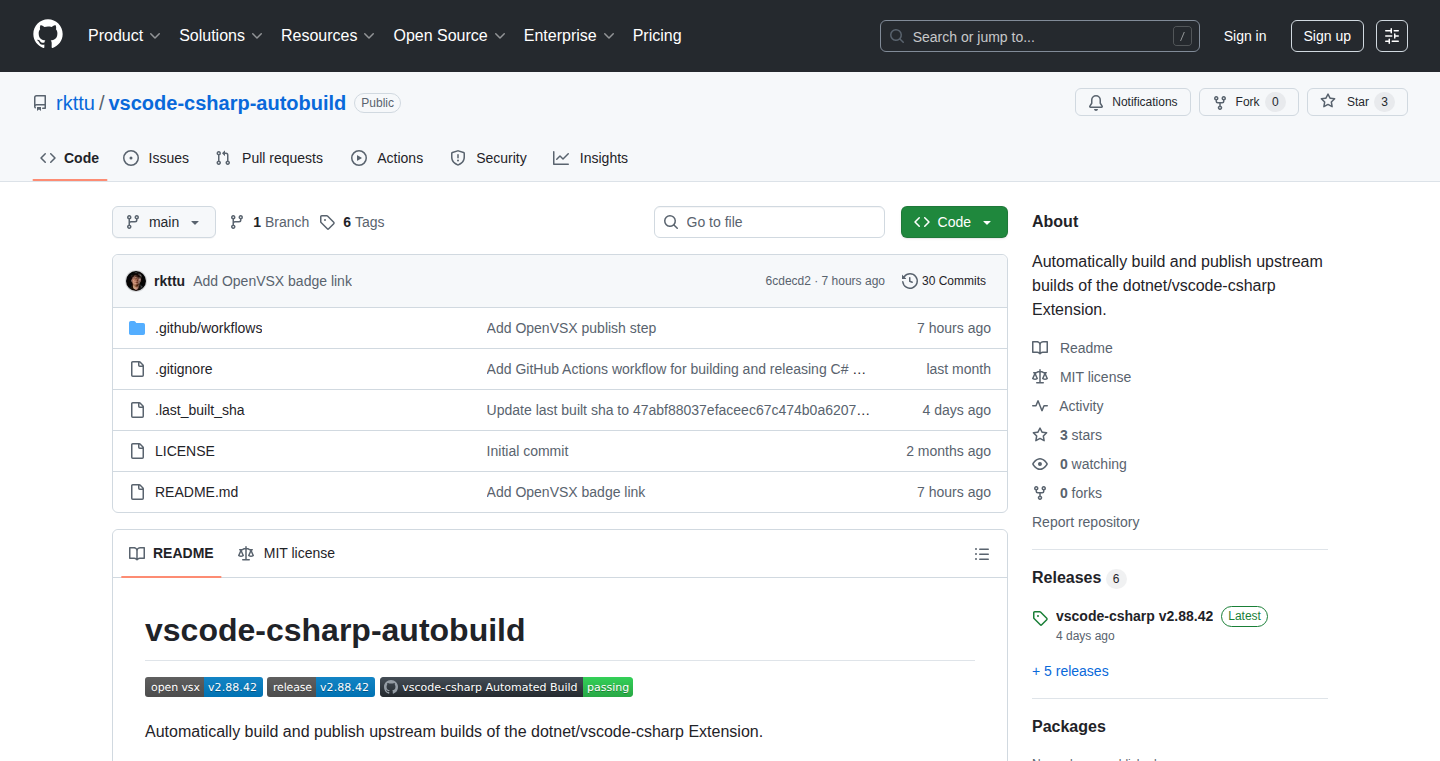This screenshot has height=761, width=1440.
Task: Click the Notifications button
Action: [x=1133, y=102]
